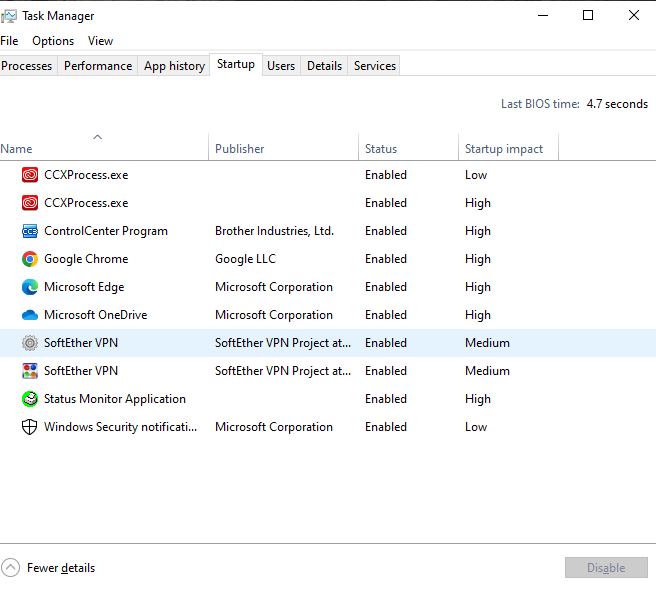Collapse view with the Fewer details arrow
The image size is (656, 592).
10,568
